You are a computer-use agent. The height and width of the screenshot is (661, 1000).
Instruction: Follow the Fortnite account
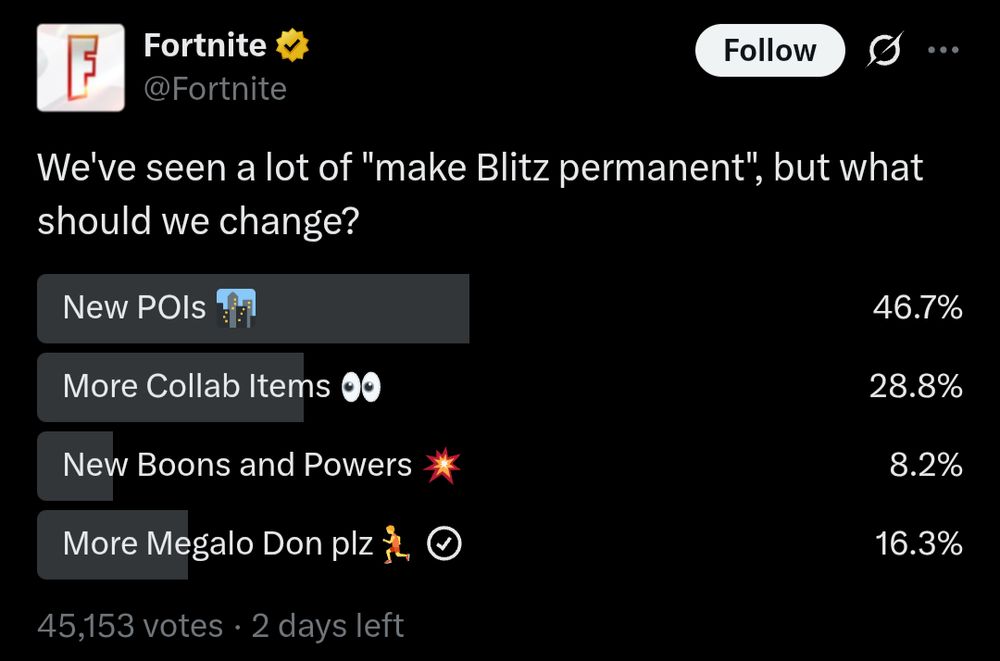pyautogui.click(x=770, y=50)
